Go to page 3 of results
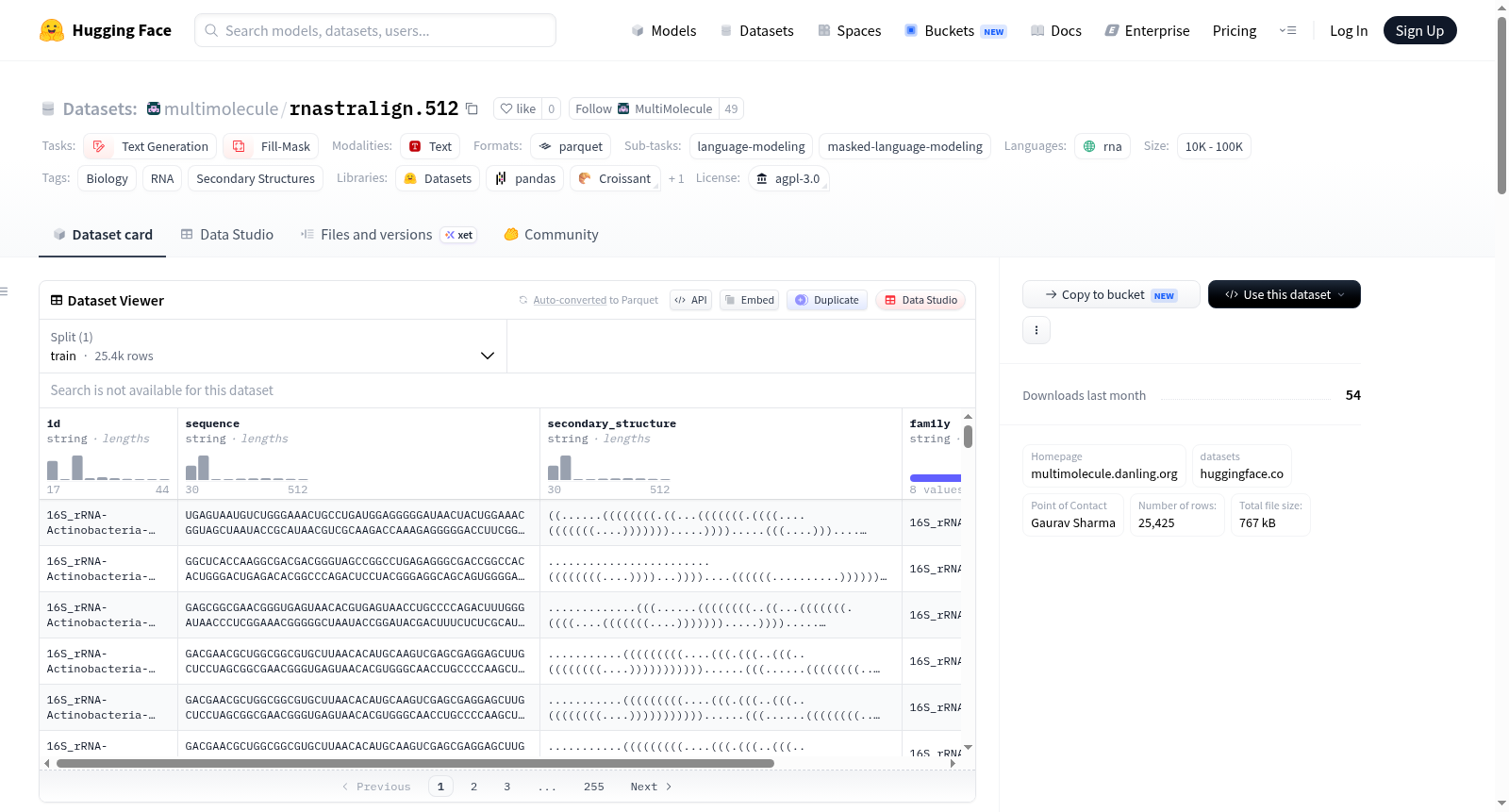The image size is (1509, 812). (x=507, y=787)
